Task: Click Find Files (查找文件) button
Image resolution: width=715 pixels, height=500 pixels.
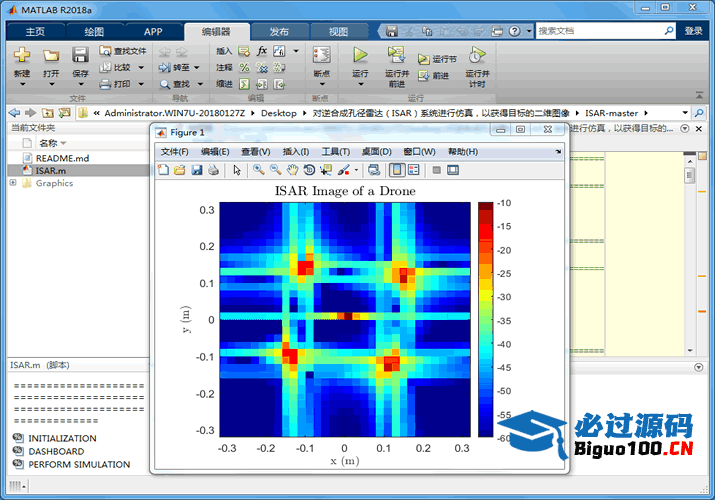Action: pyautogui.click(x=123, y=51)
